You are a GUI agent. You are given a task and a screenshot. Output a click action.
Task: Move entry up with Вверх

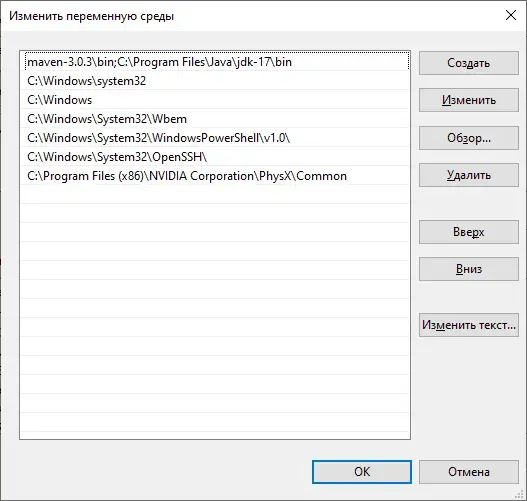point(469,232)
